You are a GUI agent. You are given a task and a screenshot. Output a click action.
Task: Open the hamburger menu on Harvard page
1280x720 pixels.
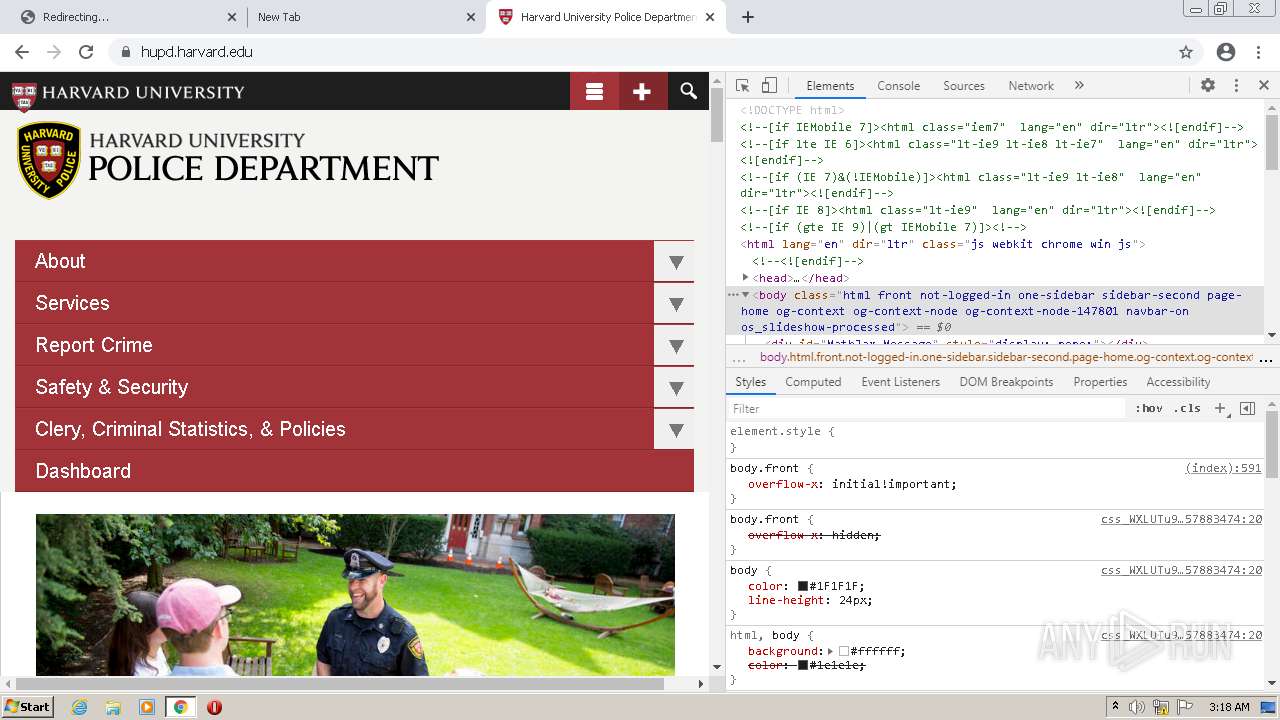tap(594, 91)
